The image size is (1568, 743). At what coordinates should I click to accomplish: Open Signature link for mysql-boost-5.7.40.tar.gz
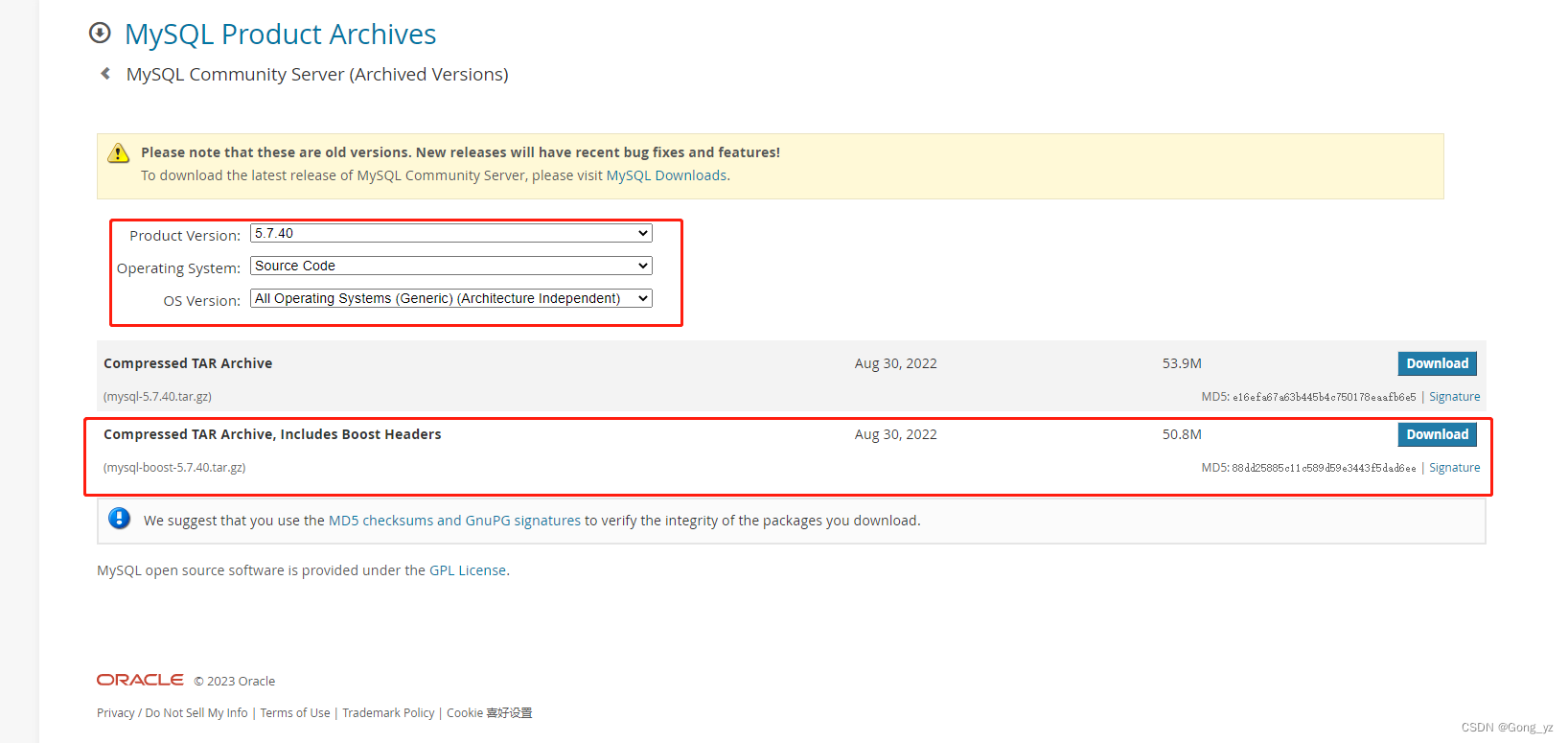[x=1454, y=468]
